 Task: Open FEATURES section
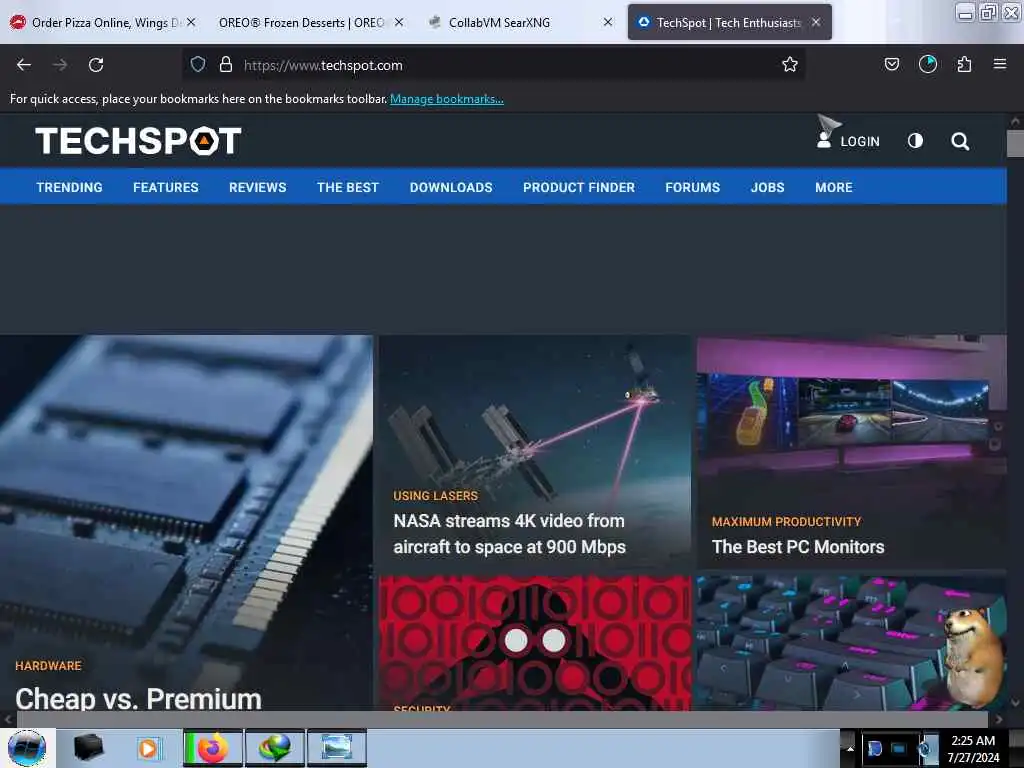[165, 187]
